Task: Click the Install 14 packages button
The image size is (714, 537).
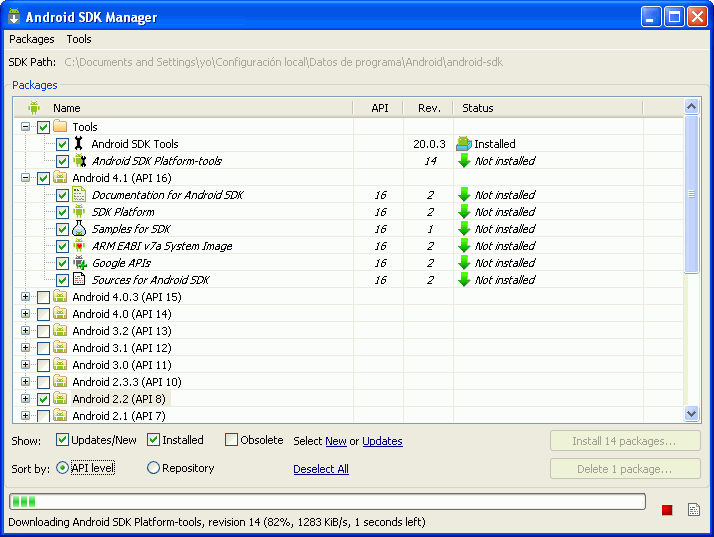Action: pyautogui.click(x=625, y=441)
